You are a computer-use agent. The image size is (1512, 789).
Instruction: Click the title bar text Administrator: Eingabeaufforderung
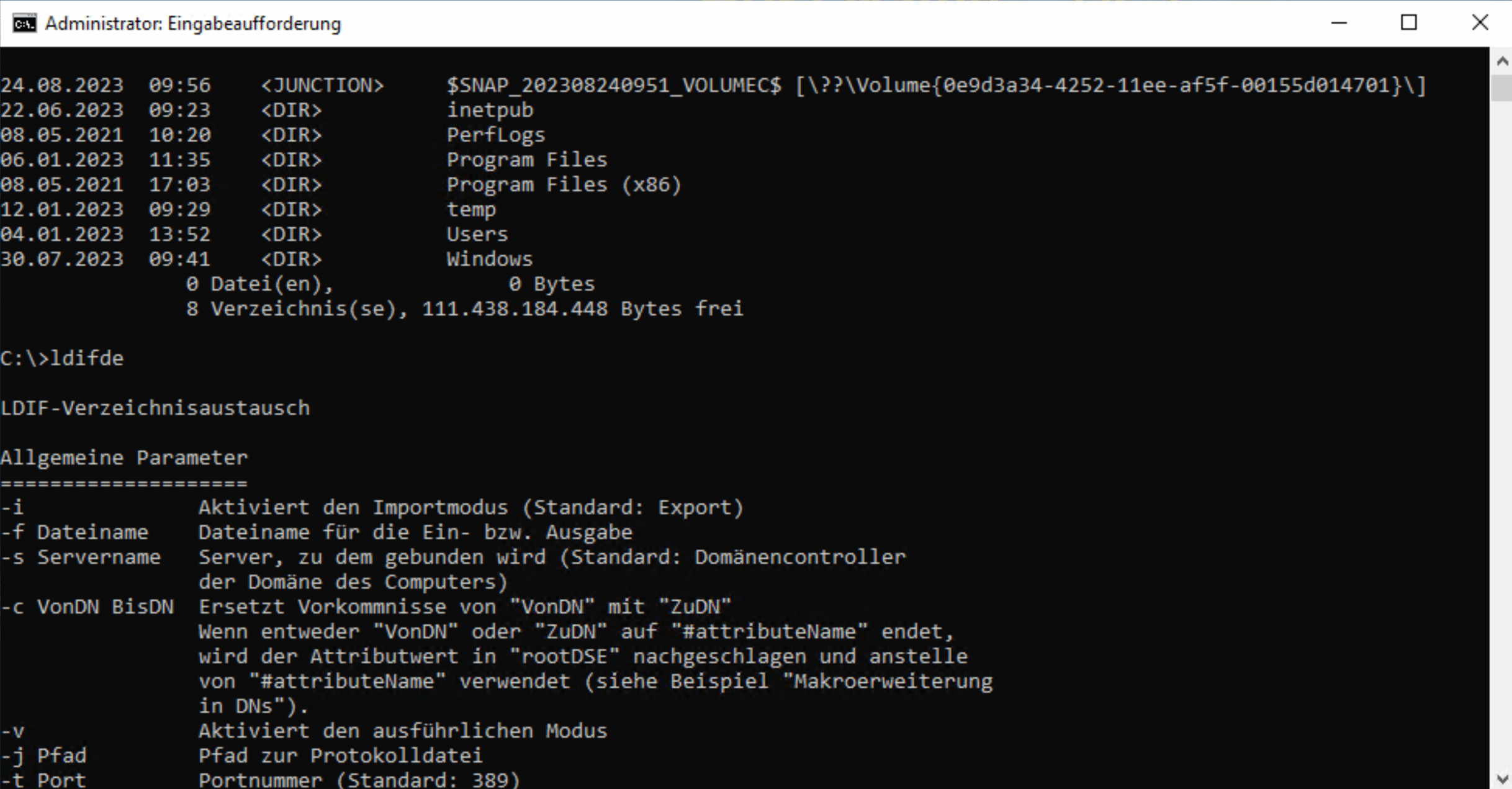tap(192, 23)
